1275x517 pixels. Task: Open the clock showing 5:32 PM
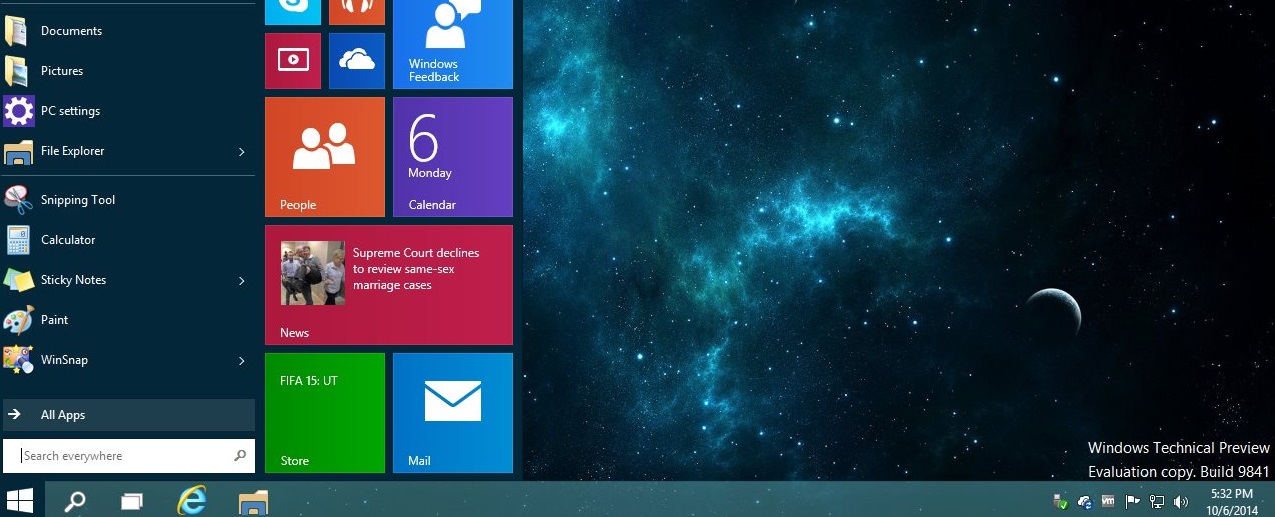(x=1232, y=502)
